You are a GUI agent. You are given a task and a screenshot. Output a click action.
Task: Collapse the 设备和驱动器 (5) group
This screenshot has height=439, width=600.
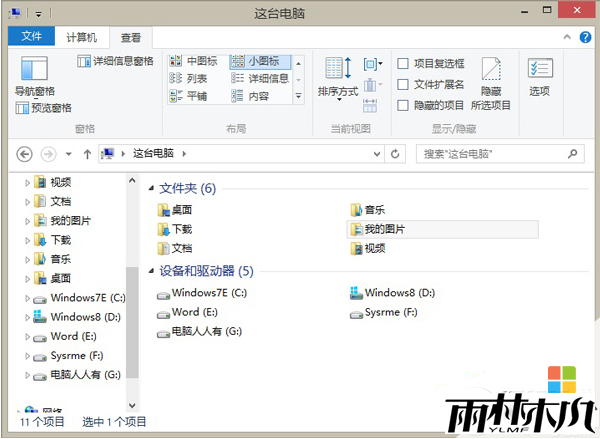(x=152, y=271)
